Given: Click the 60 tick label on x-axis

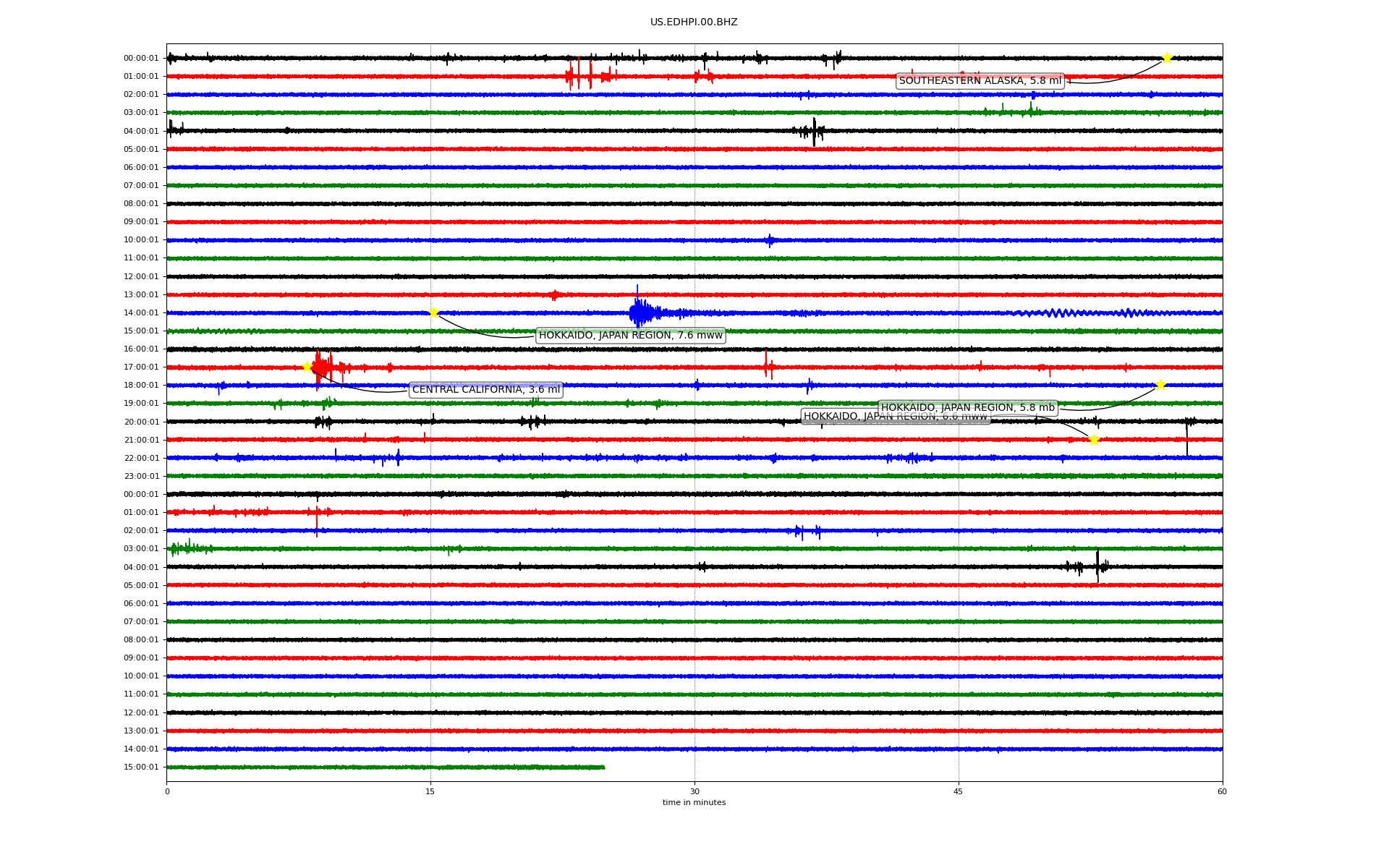Looking at the screenshot, I should pyautogui.click(x=1222, y=791).
